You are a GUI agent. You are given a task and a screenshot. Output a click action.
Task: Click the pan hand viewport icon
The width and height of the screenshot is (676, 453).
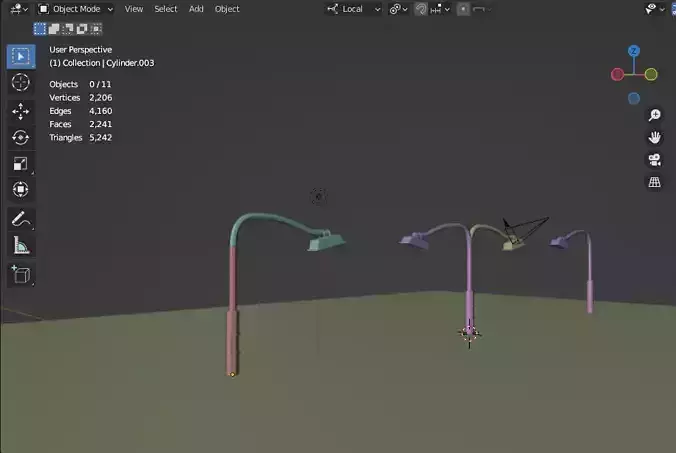654,137
